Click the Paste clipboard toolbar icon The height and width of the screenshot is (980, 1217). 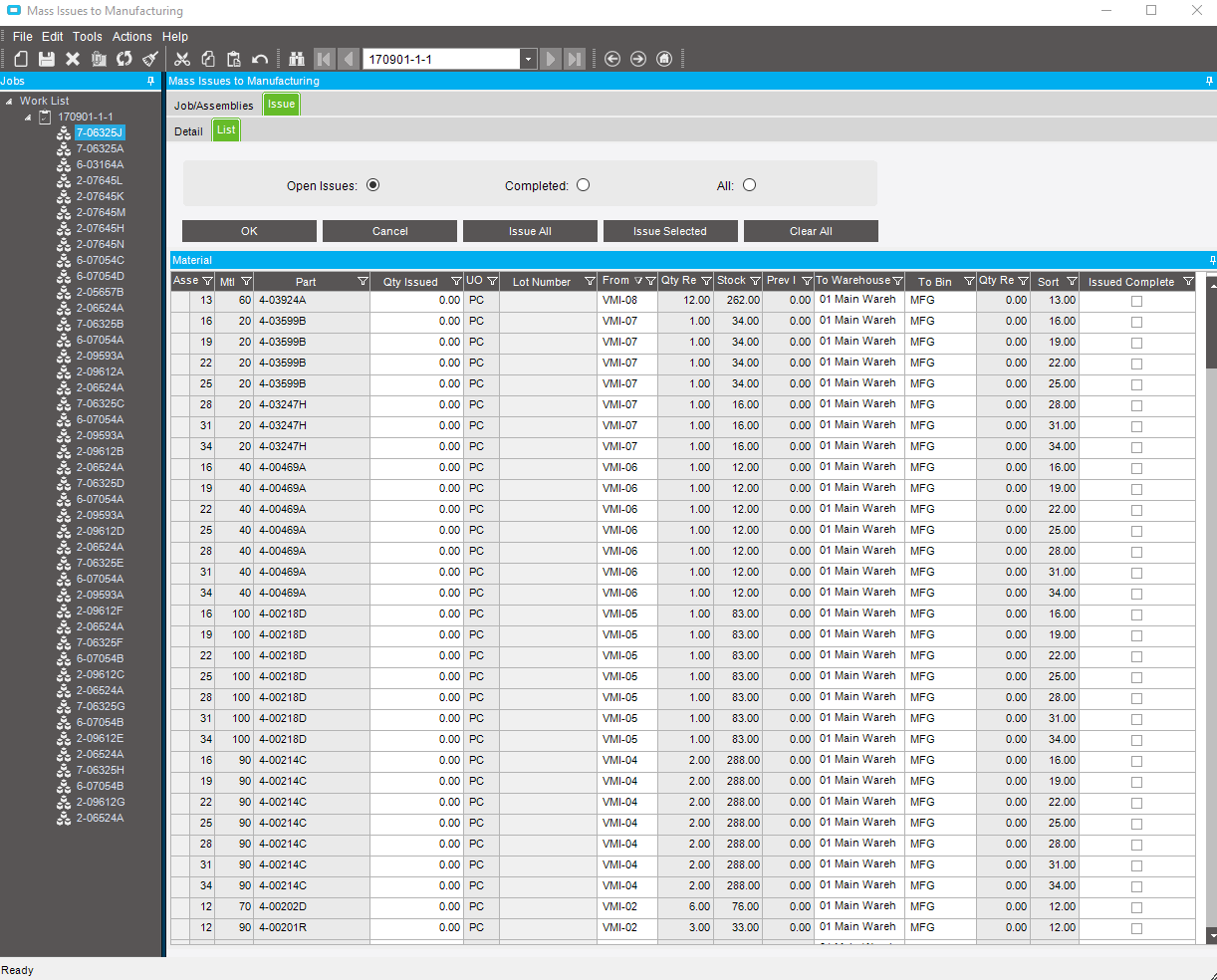[x=234, y=59]
